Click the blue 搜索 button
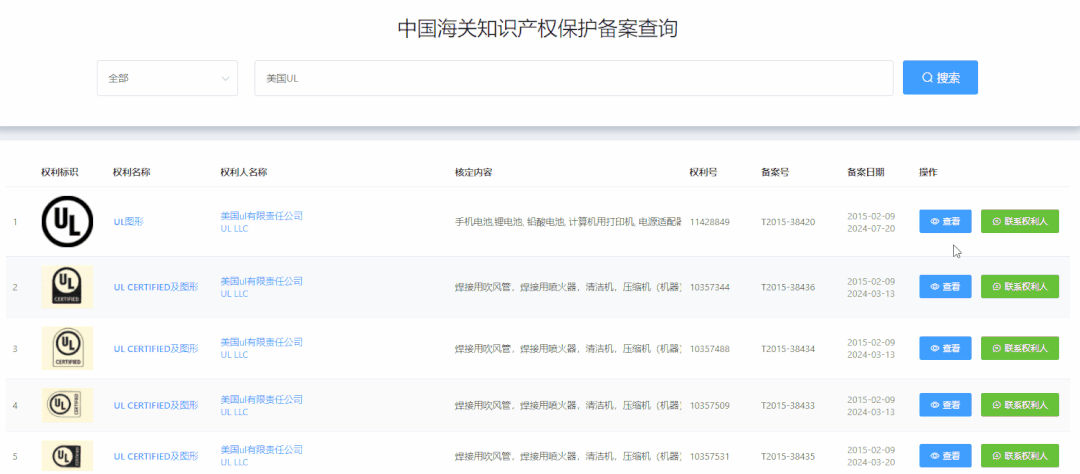 coord(940,77)
